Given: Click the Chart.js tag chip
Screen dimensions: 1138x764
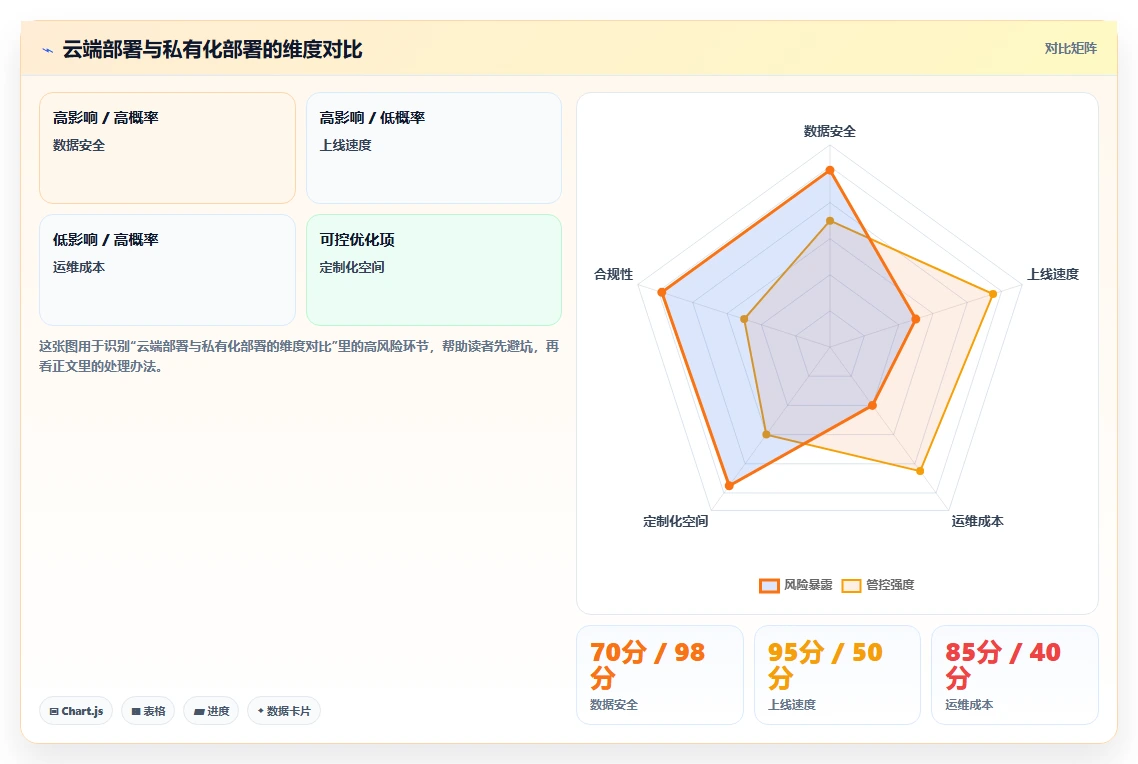Looking at the screenshot, I should pyautogui.click(x=76, y=711).
